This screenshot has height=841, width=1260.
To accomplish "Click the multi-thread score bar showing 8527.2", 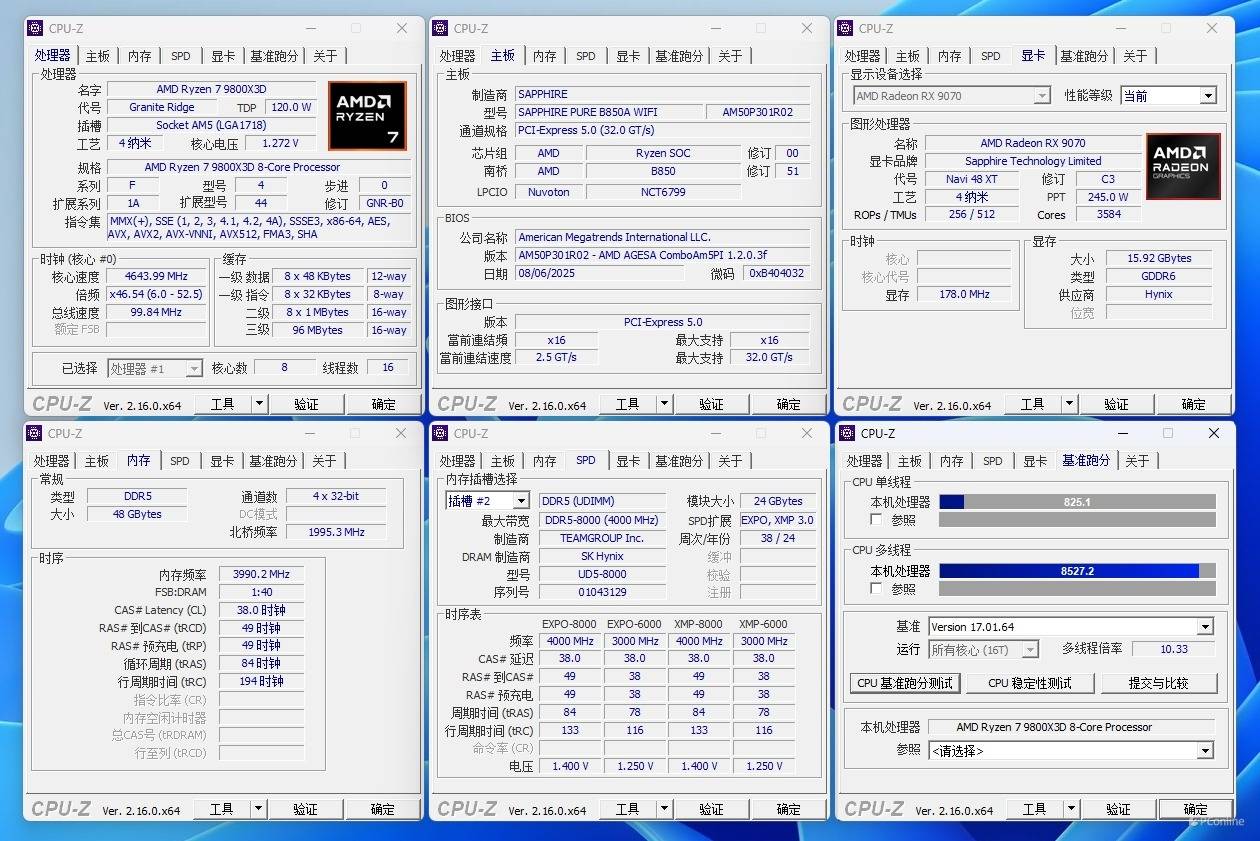I will pos(1077,571).
